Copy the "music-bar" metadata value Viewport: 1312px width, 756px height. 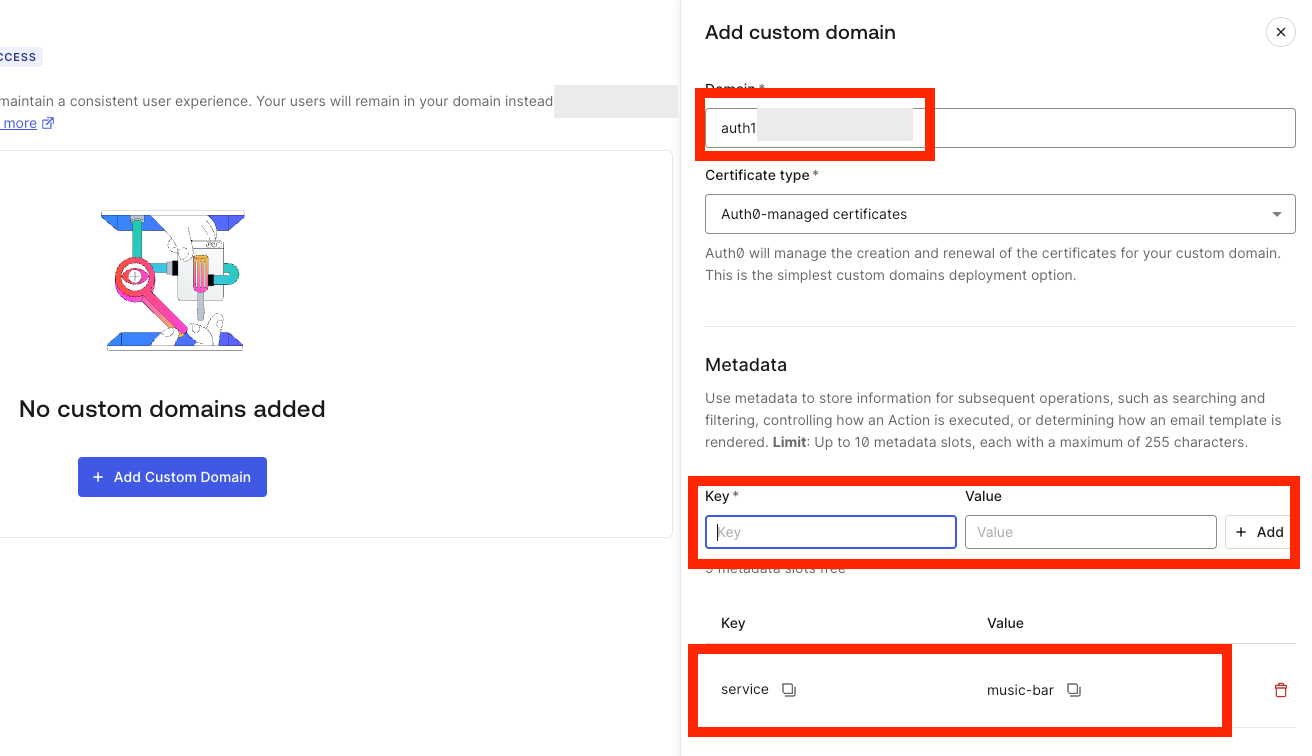point(1074,690)
